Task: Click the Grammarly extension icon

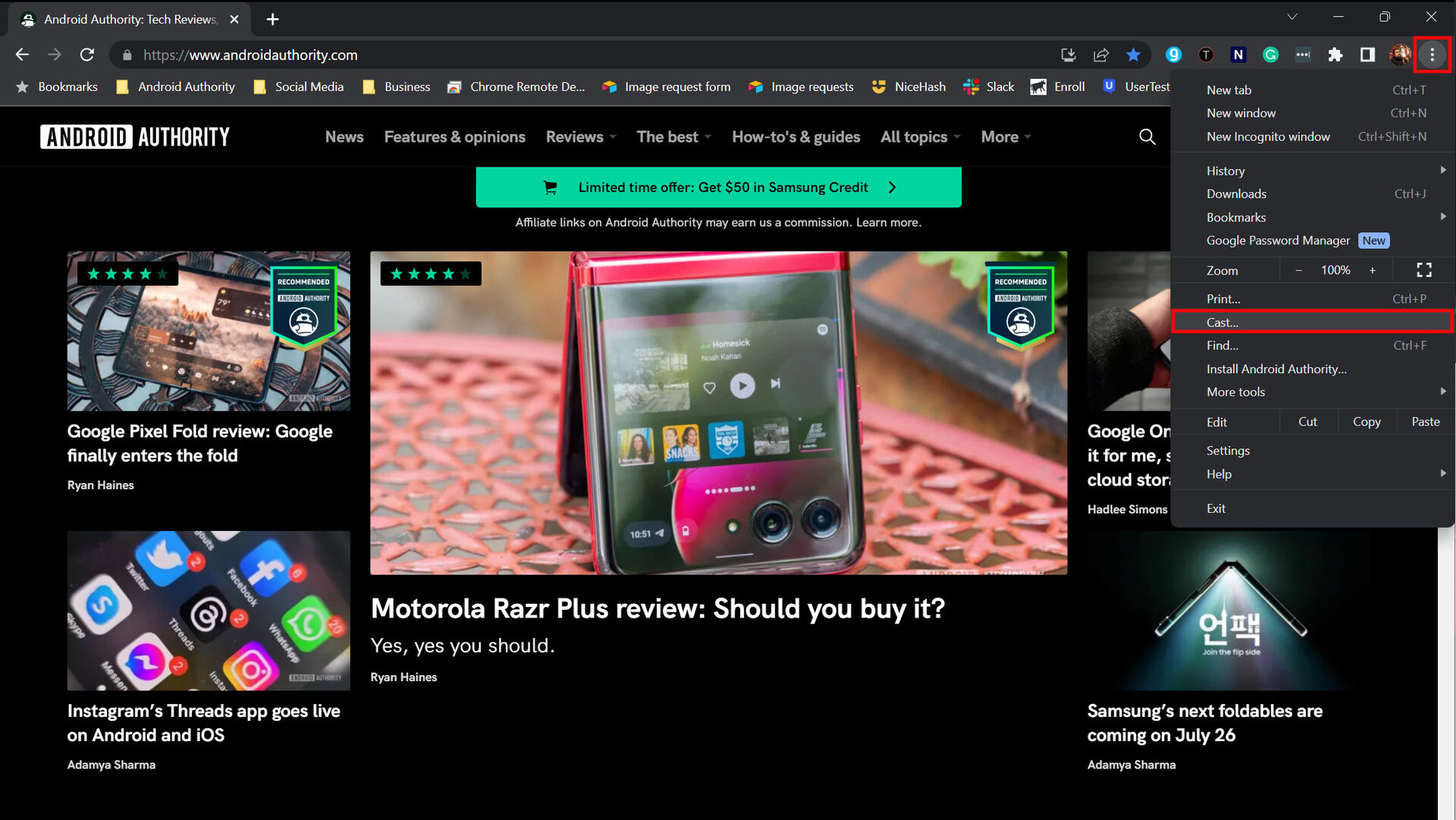Action: 1270,55
